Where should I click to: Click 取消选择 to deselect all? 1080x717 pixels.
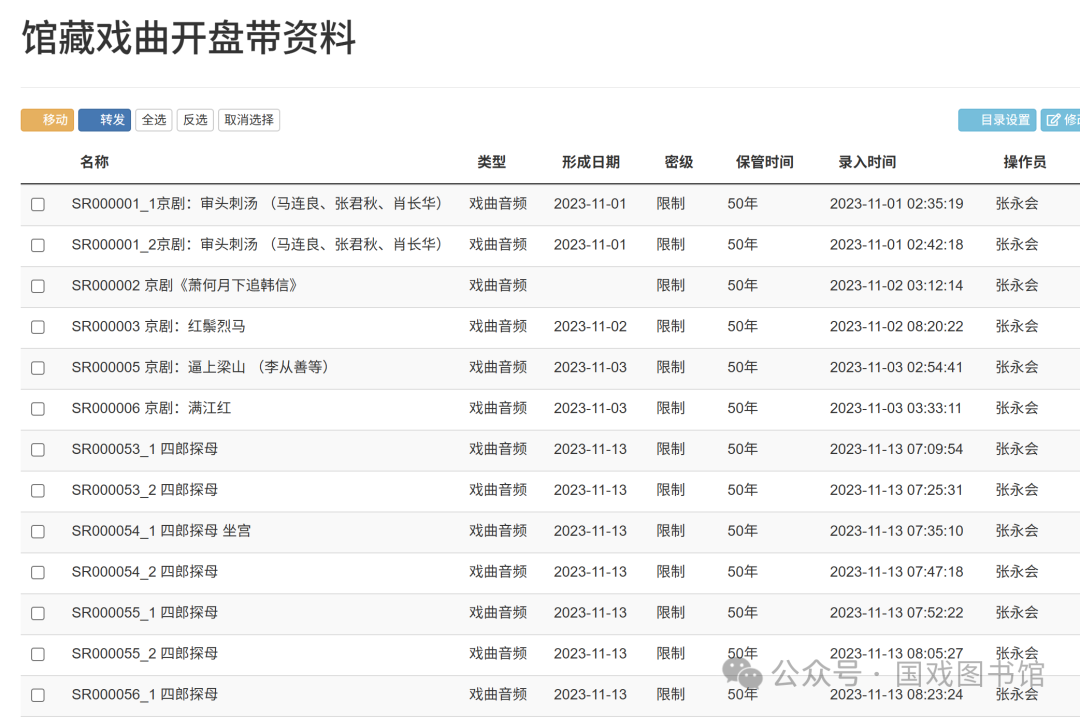click(x=249, y=120)
